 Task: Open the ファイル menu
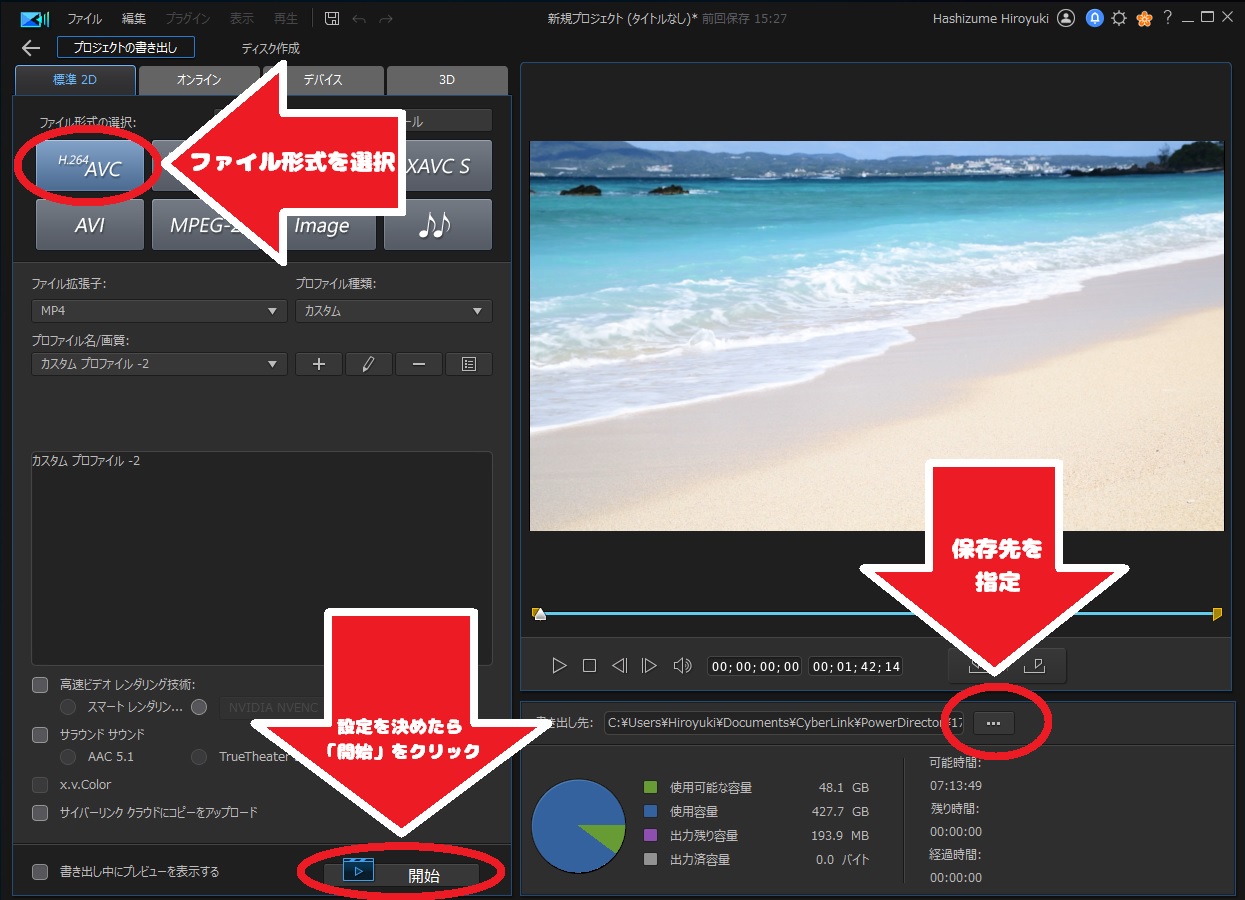coord(84,19)
